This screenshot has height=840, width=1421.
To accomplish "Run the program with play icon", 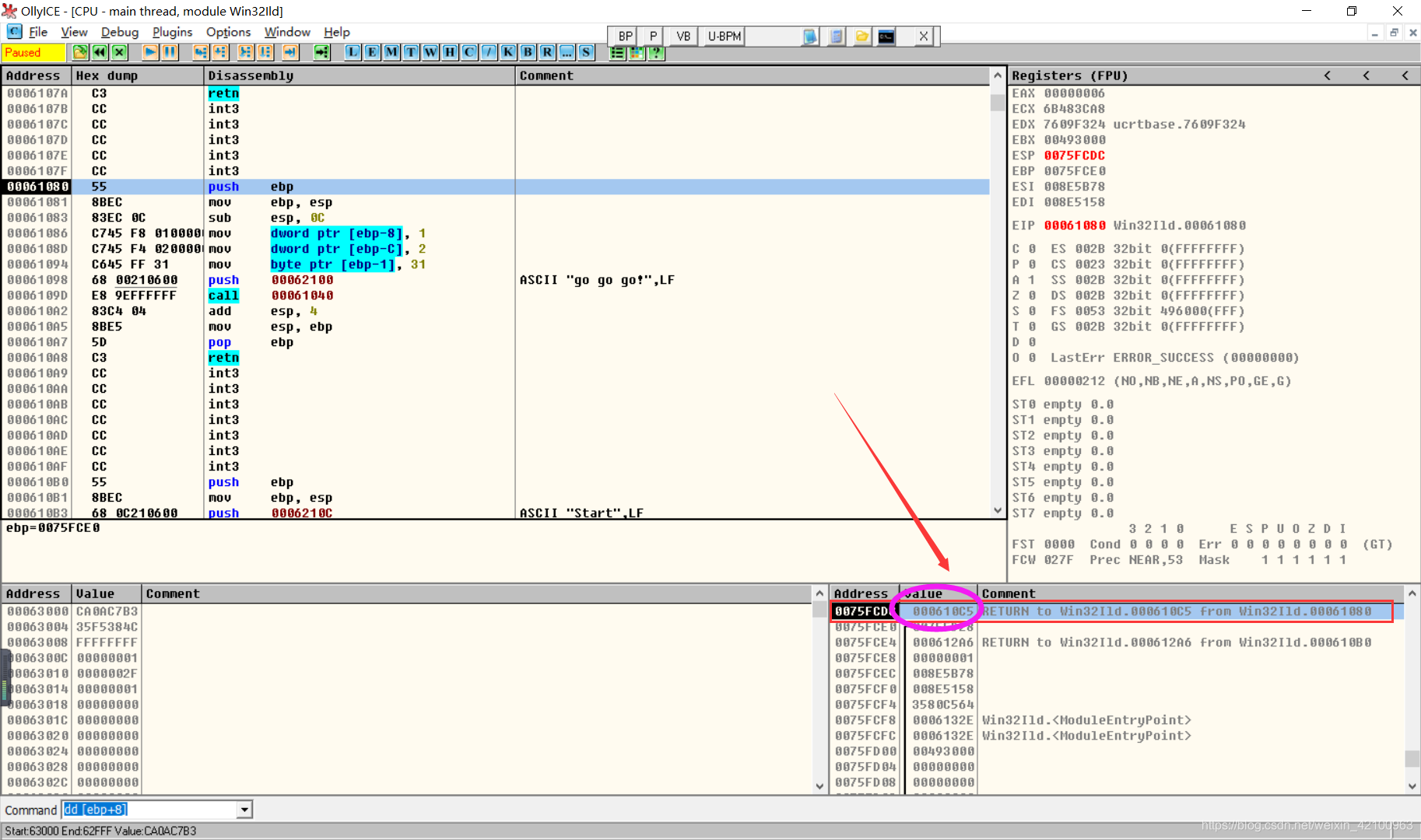I will click(151, 52).
